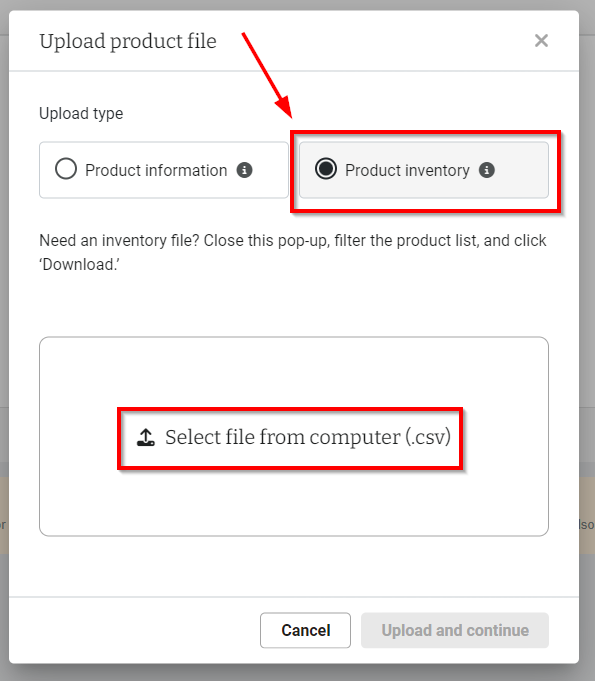Click the 'Need an inventory file?' help text
The height and width of the screenshot is (681, 595).
[x=293, y=252]
